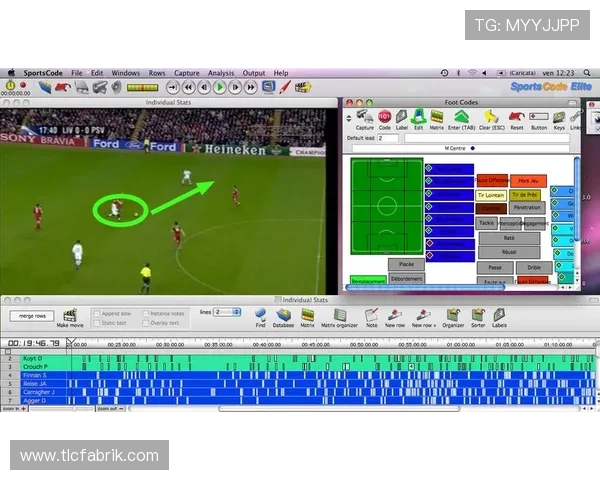This screenshot has height=480, width=600.
Task: Click the Capture icon in Foot Codes
Action: pyautogui.click(x=365, y=118)
